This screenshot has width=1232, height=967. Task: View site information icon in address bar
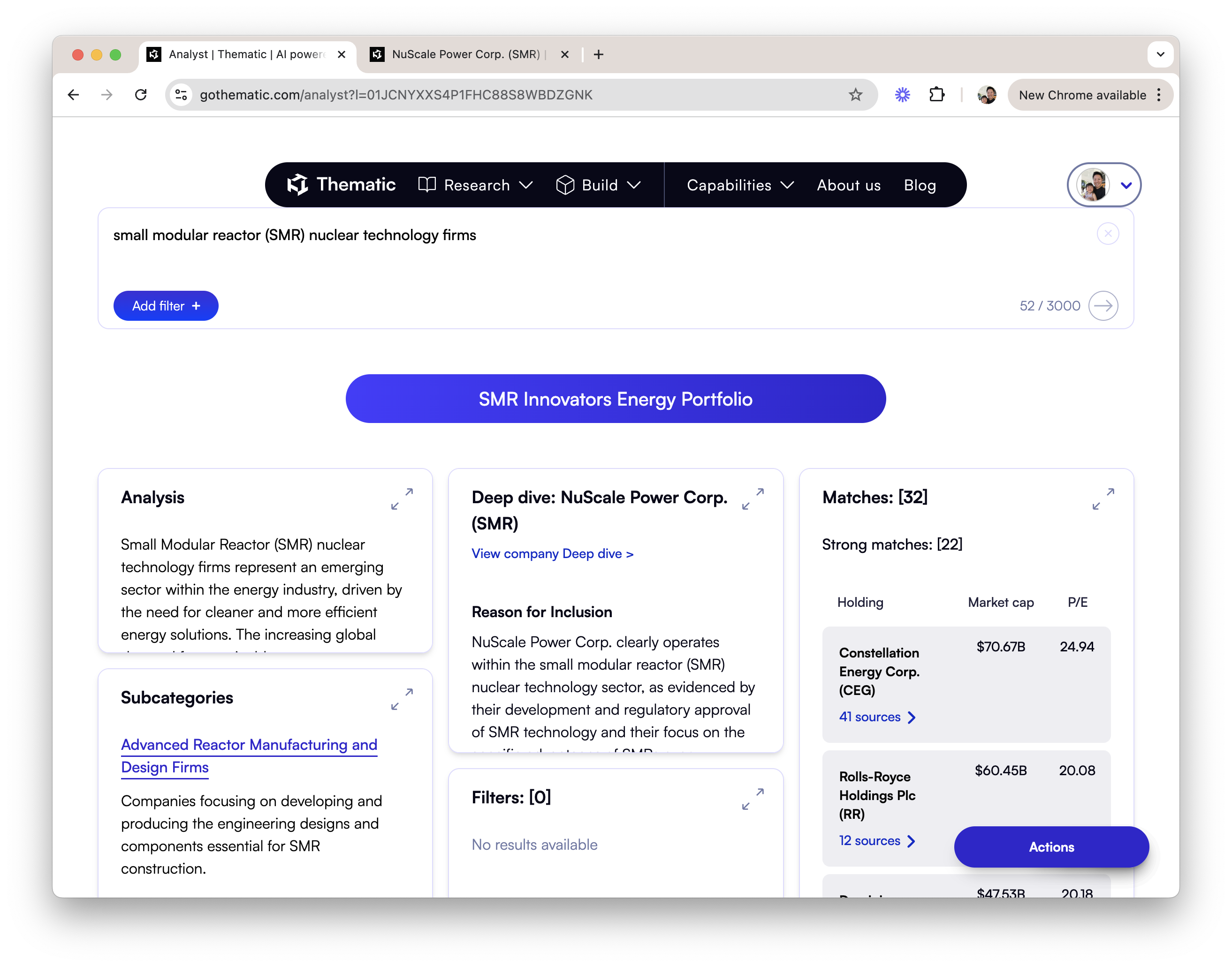click(x=181, y=95)
